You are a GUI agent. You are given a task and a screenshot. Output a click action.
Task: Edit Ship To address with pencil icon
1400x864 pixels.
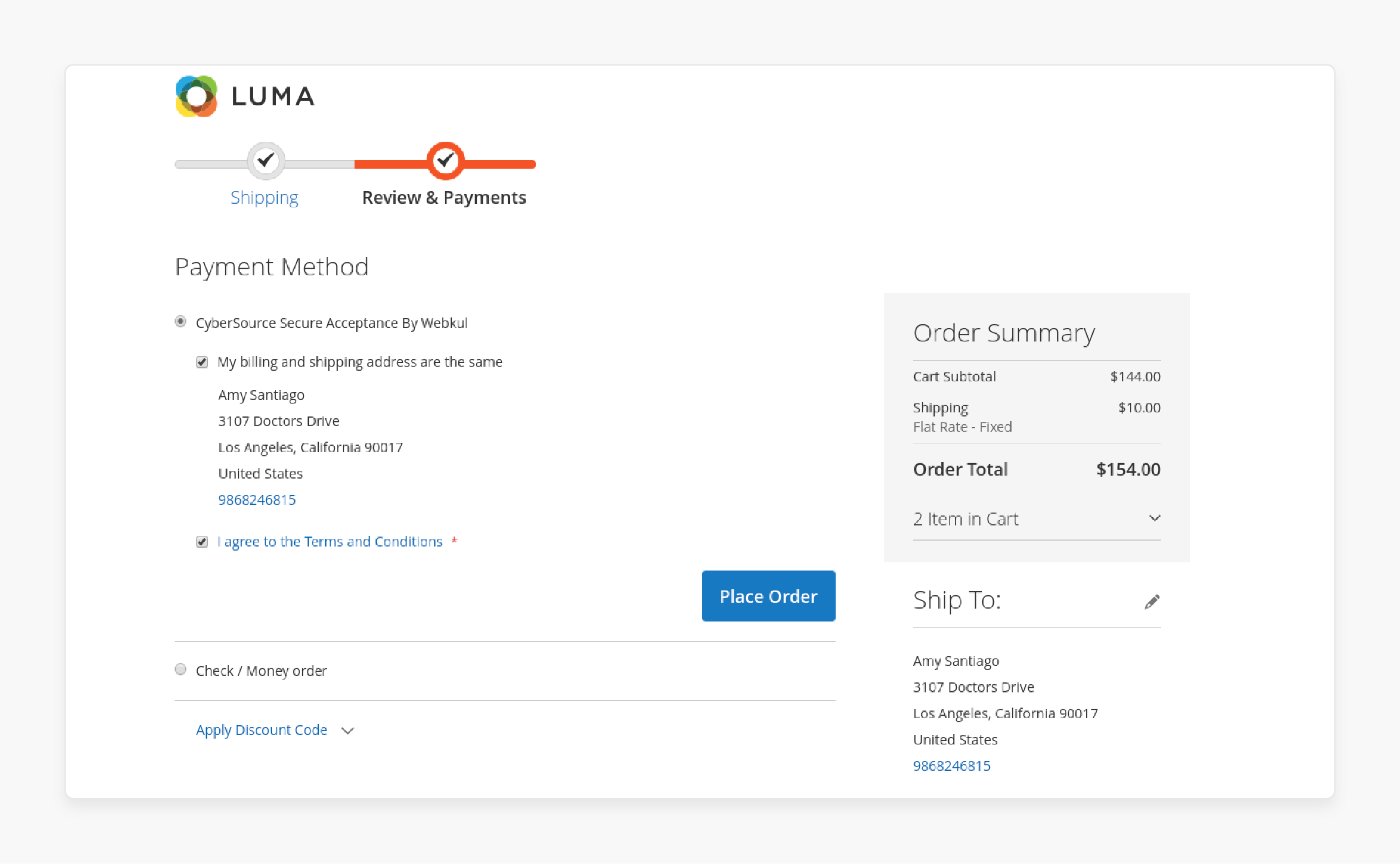(1152, 602)
